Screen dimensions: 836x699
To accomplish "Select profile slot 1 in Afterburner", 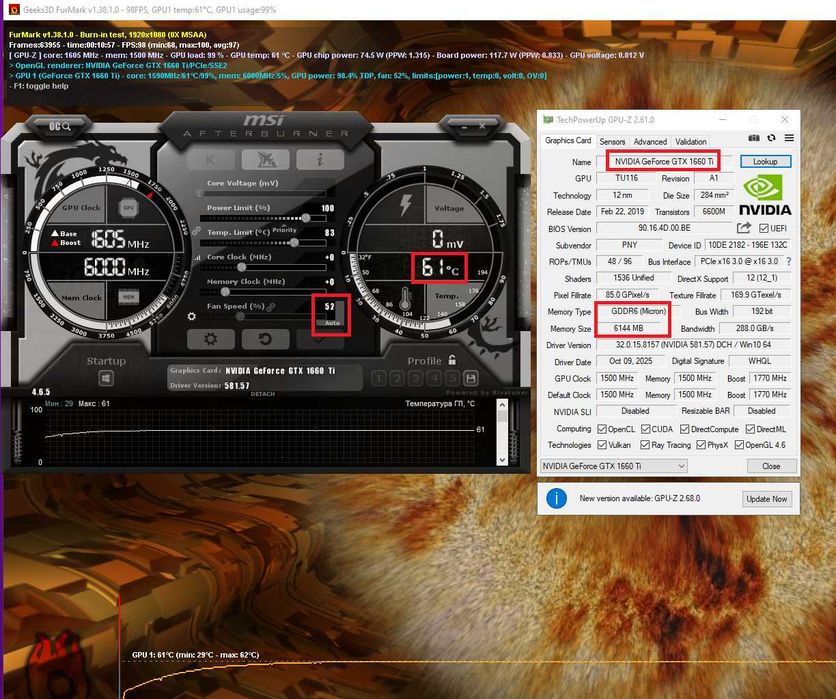I will [378, 379].
